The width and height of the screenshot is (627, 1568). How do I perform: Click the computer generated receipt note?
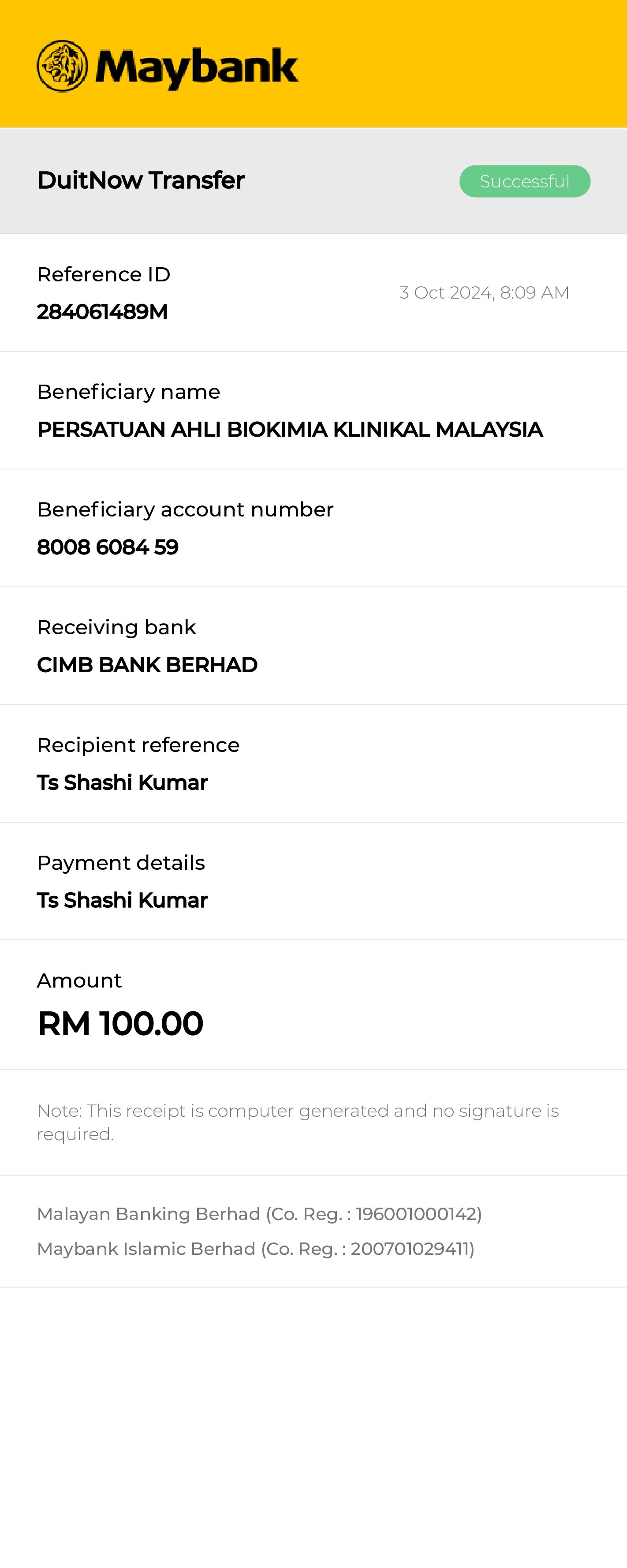298,1122
